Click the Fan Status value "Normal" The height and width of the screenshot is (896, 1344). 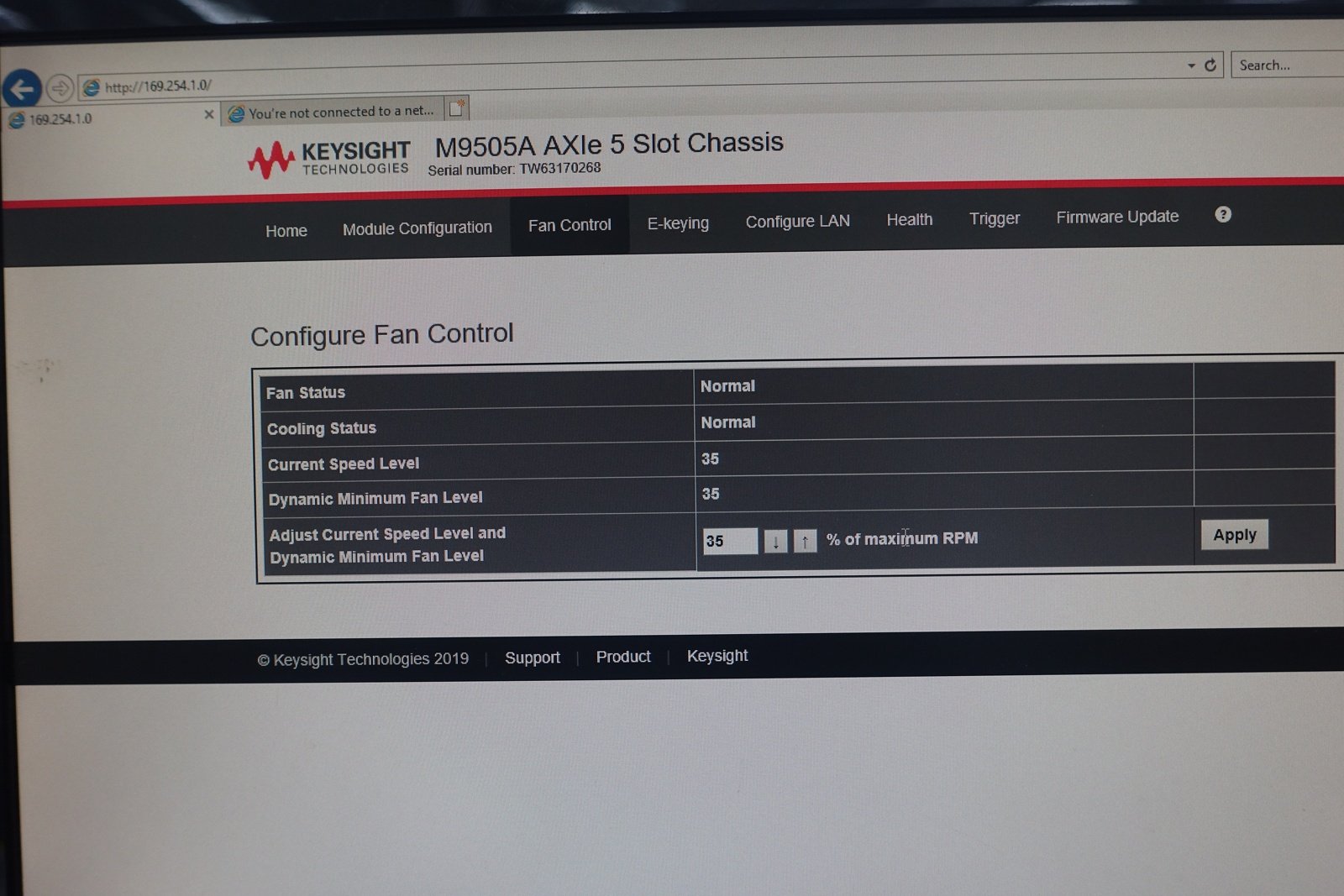727,386
